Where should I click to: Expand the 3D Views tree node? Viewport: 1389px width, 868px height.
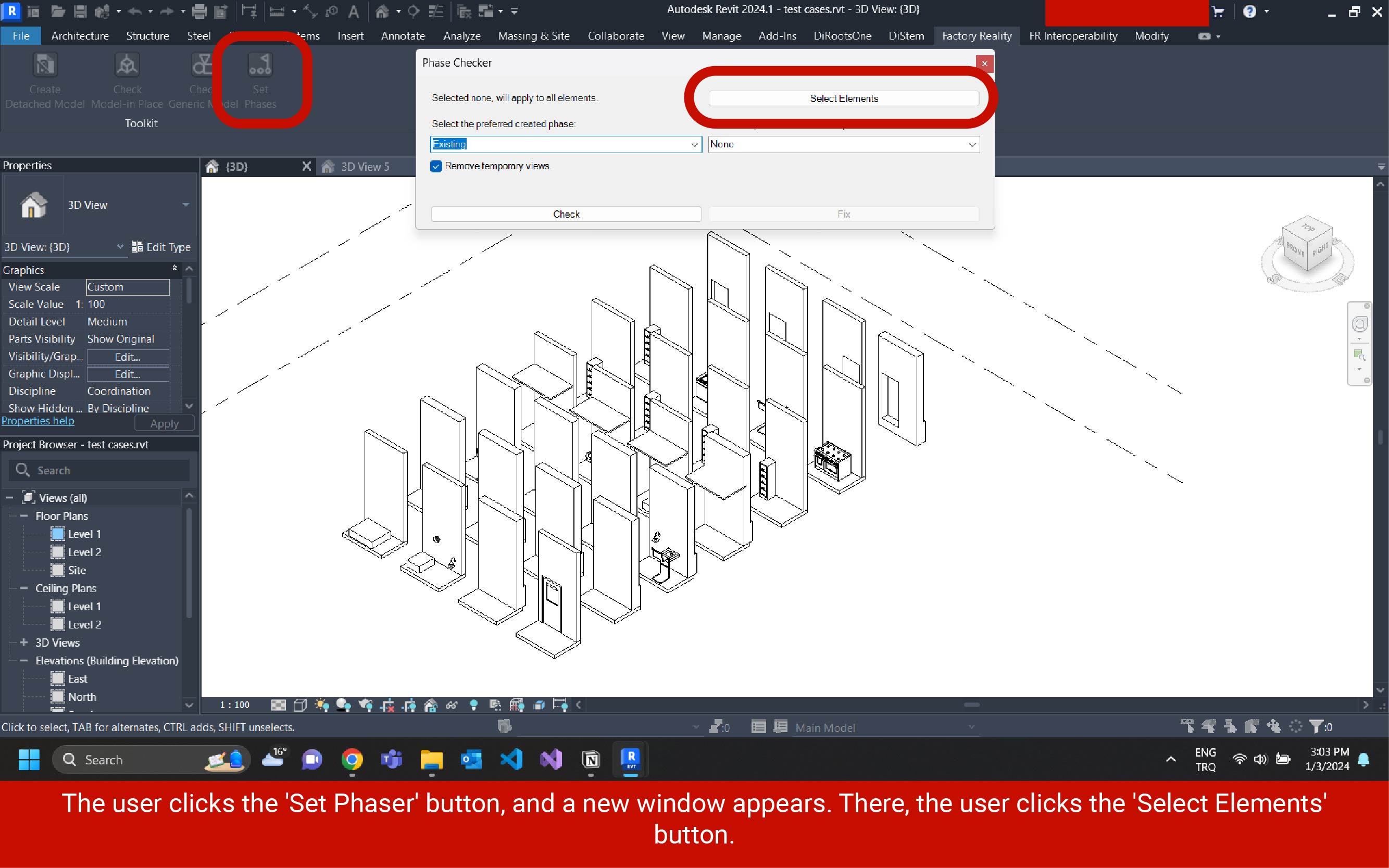[x=24, y=643]
